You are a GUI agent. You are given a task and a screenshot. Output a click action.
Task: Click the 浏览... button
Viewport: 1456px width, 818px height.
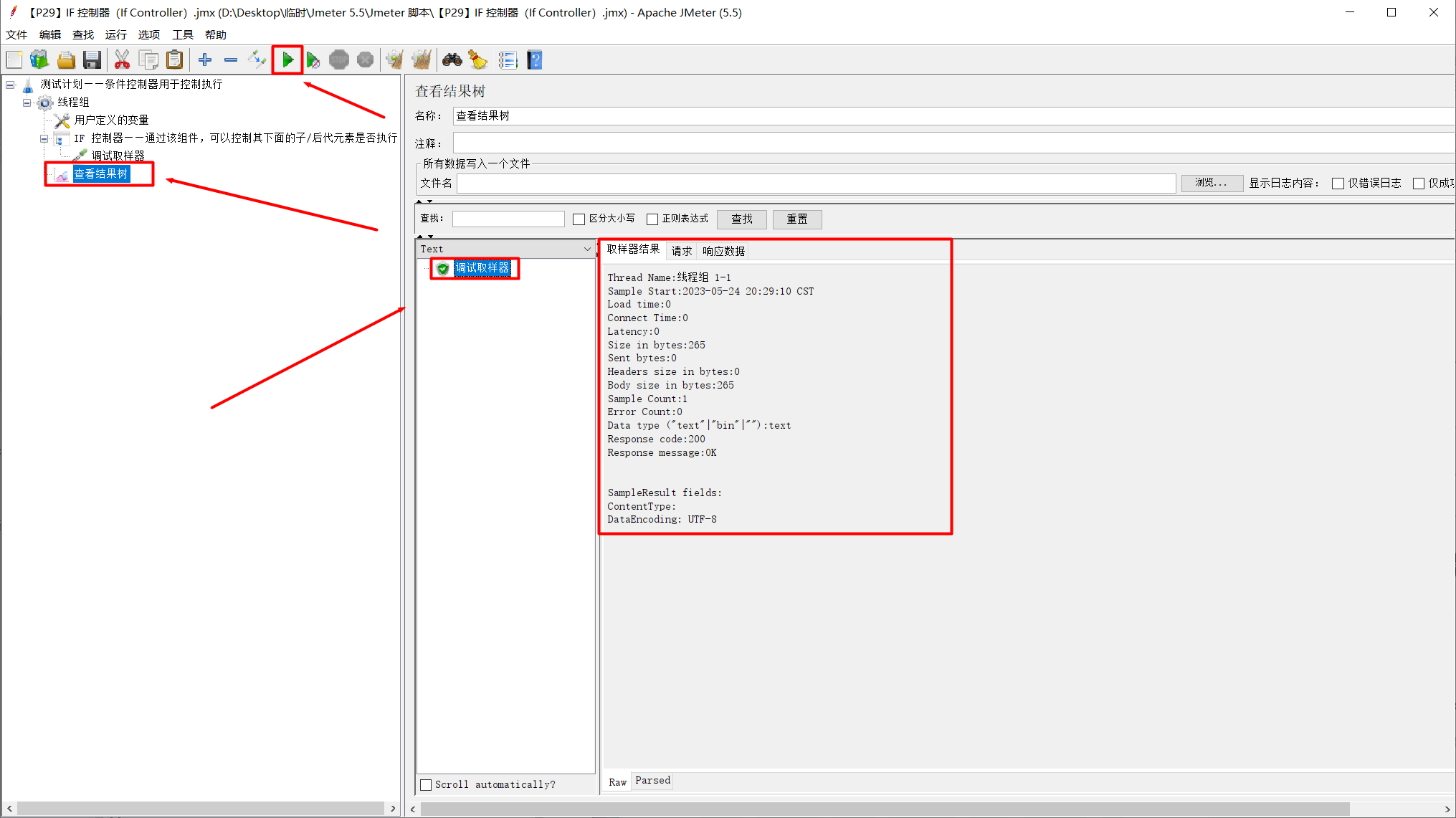tap(1212, 183)
